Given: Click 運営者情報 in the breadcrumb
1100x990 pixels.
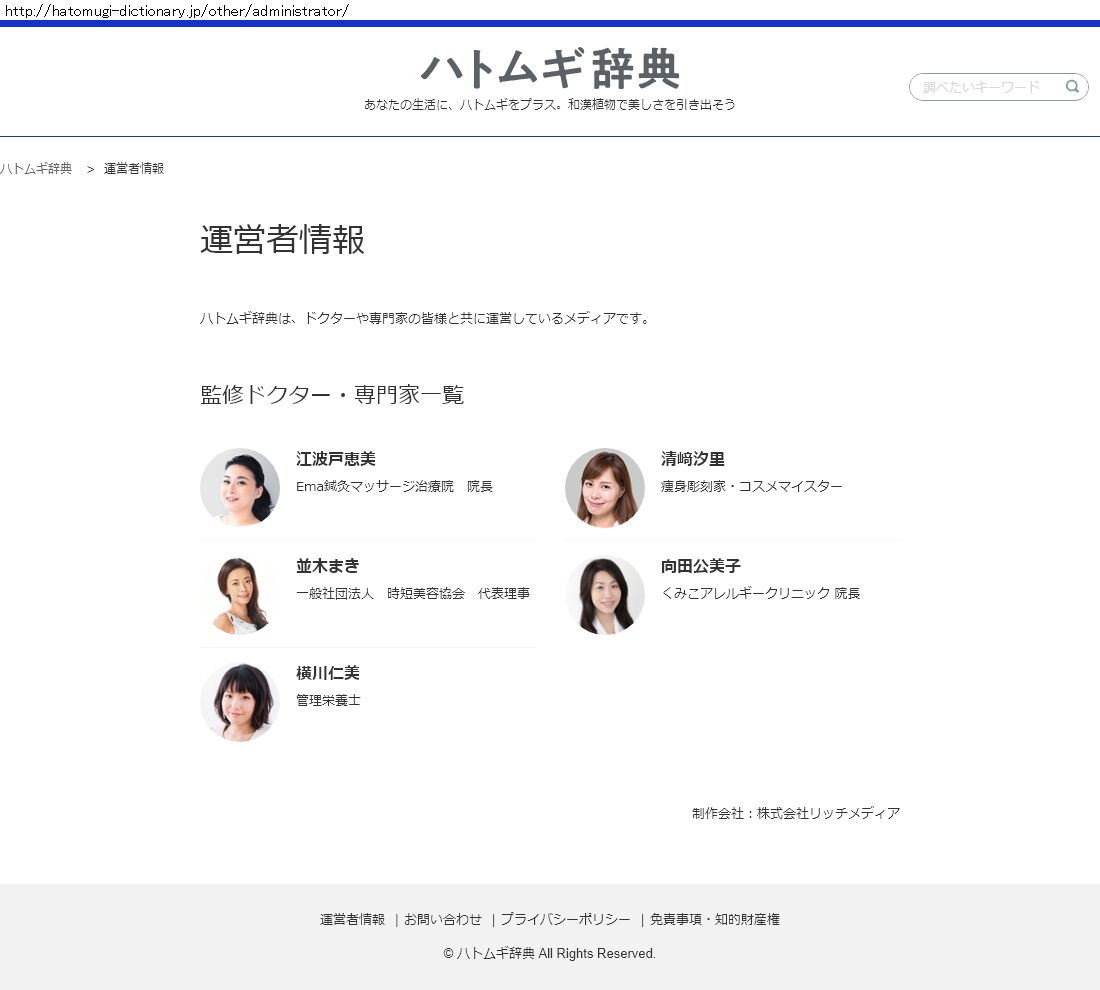Looking at the screenshot, I should pyautogui.click(x=134, y=169).
